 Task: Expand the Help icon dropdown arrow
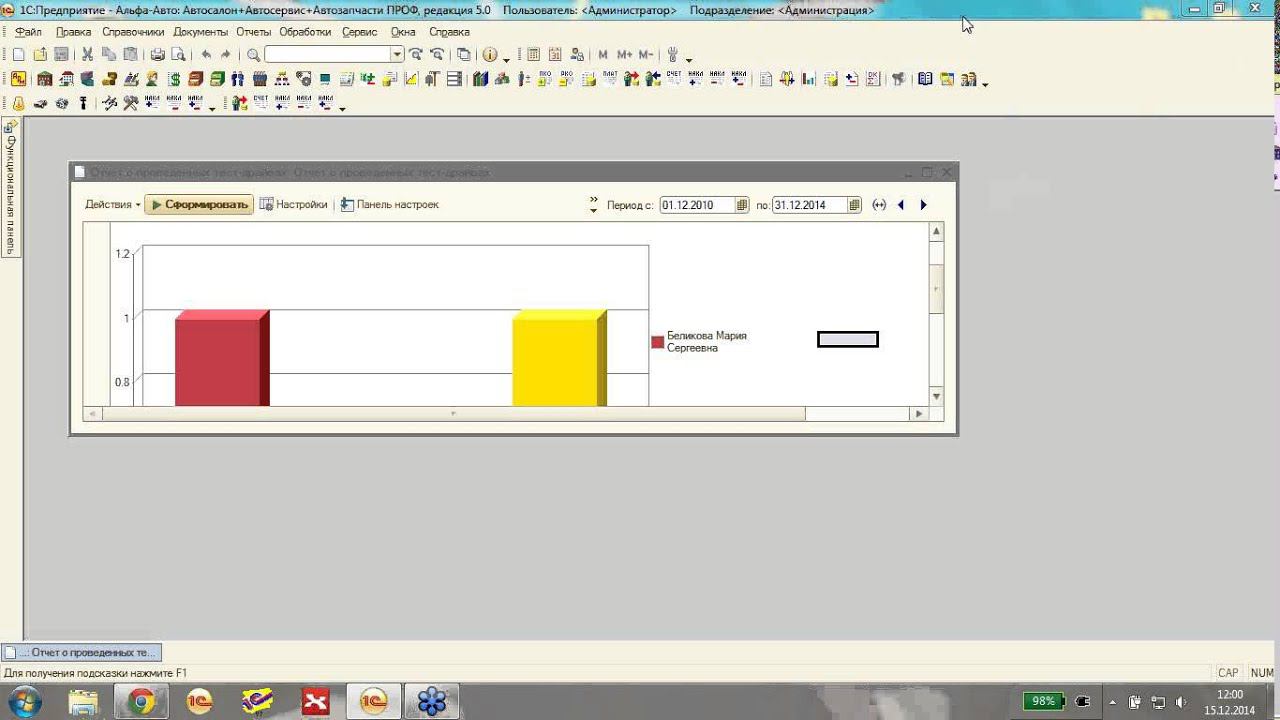506,59
